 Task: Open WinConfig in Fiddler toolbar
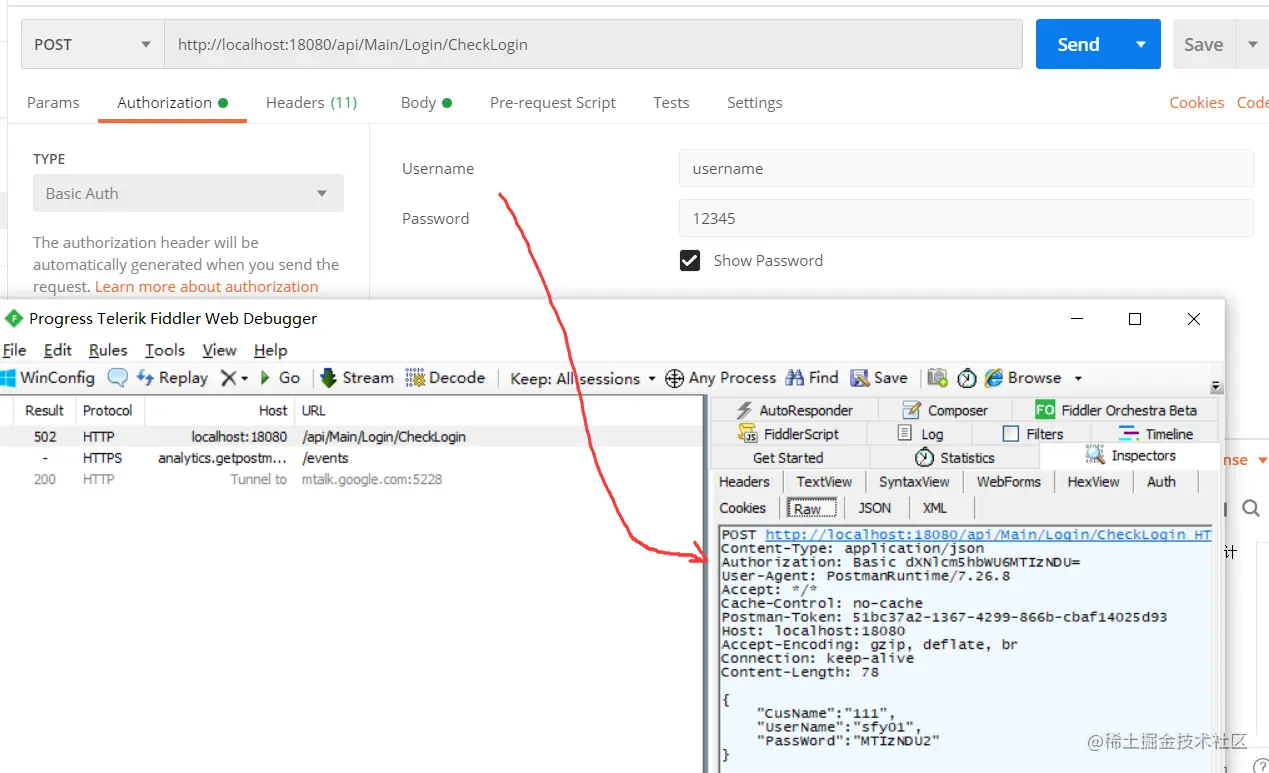(47, 377)
